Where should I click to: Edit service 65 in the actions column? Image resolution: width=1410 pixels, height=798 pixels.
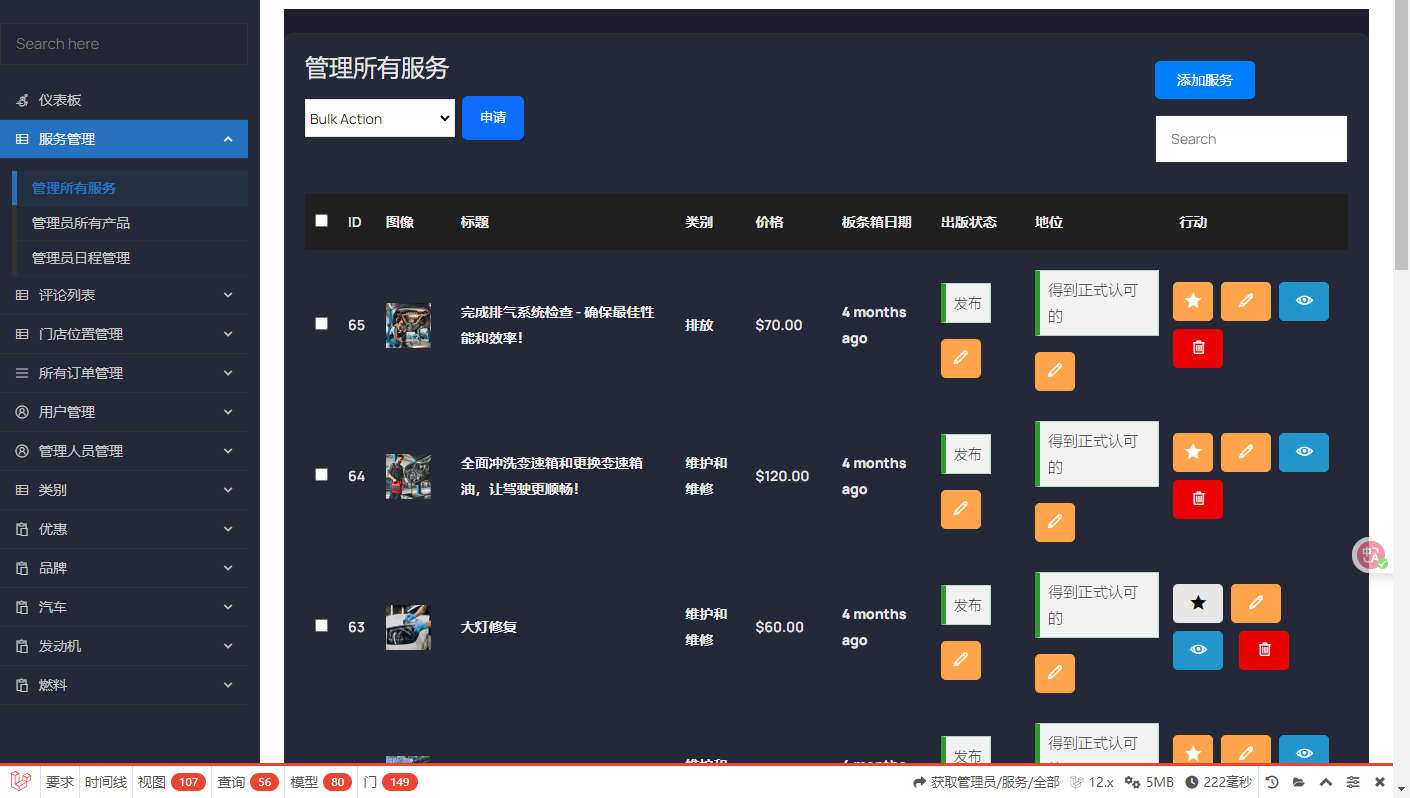point(1246,301)
